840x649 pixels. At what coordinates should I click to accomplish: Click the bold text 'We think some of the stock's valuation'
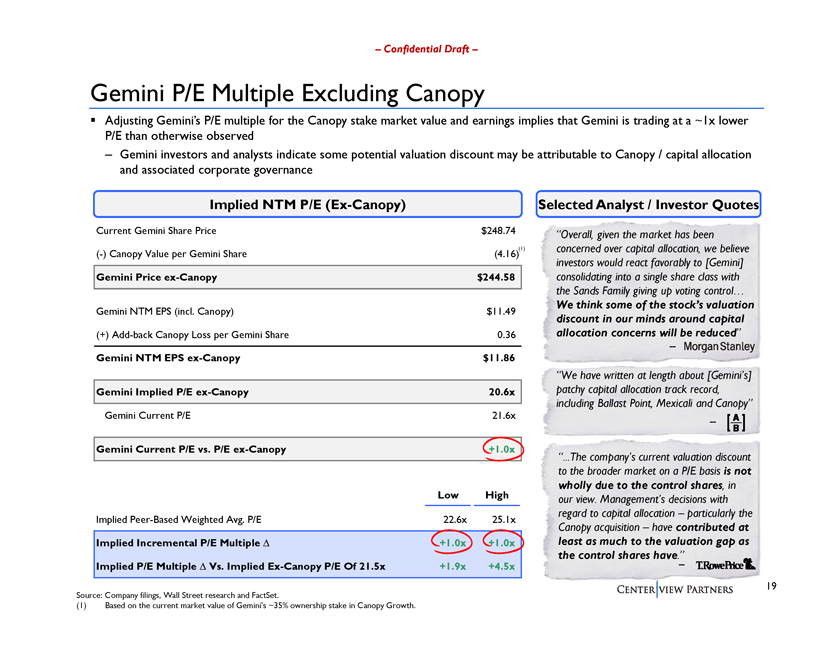click(655, 318)
